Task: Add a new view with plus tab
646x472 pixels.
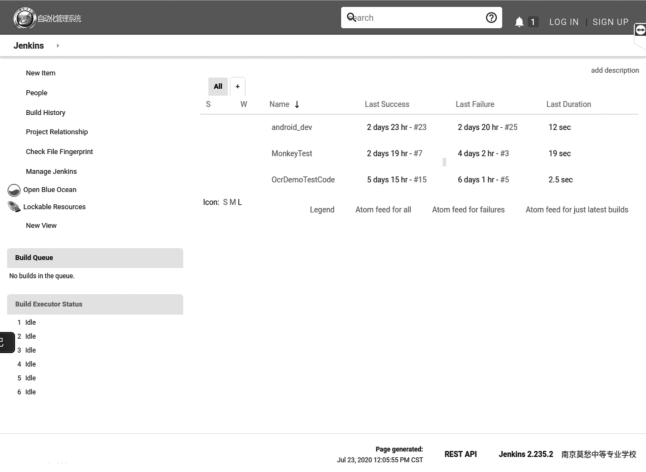Action: 238,87
